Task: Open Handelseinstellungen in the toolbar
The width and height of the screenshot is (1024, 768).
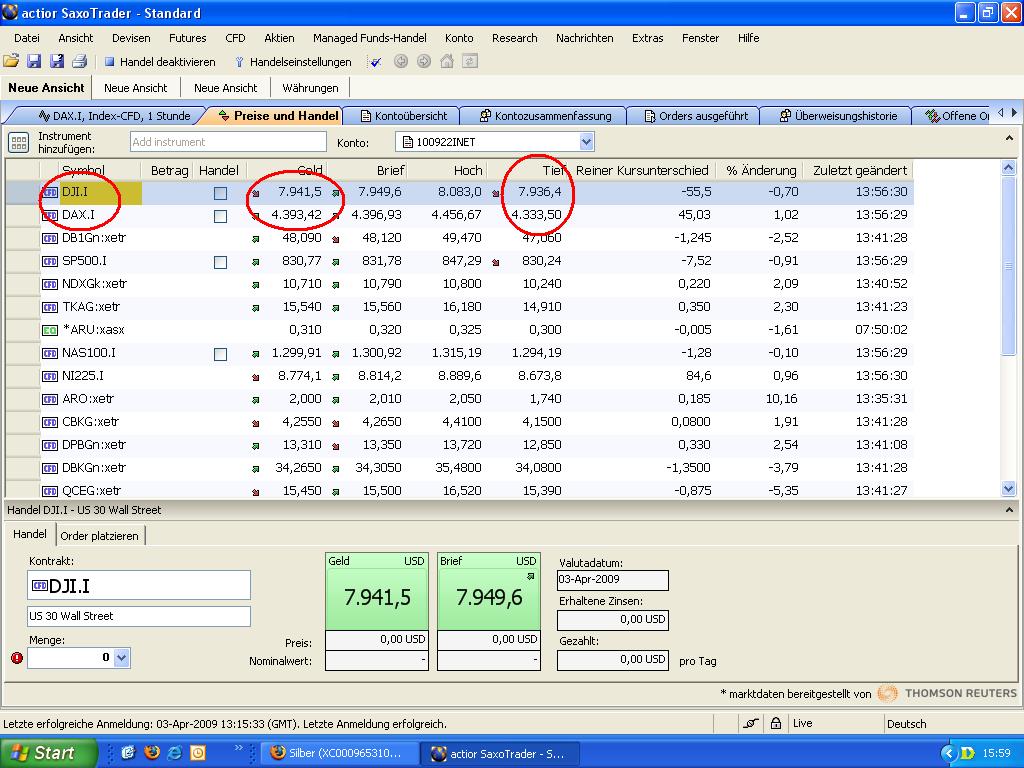Action: [293, 62]
